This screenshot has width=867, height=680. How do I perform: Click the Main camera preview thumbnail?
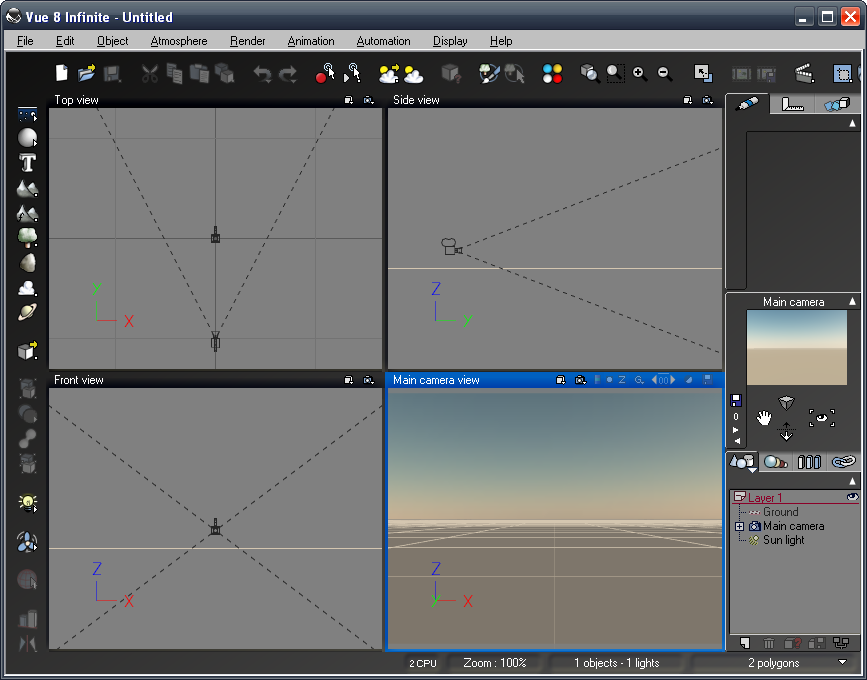coord(796,347)
